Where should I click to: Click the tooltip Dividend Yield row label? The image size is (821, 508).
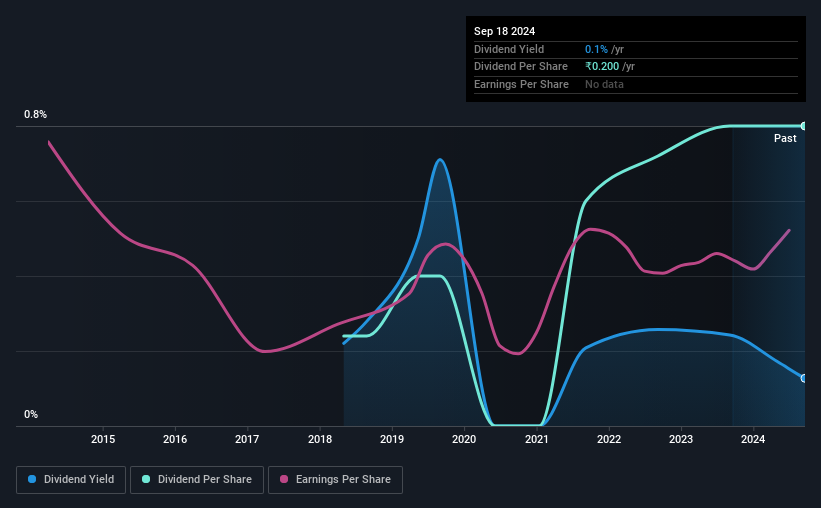(x=509, y=49)
